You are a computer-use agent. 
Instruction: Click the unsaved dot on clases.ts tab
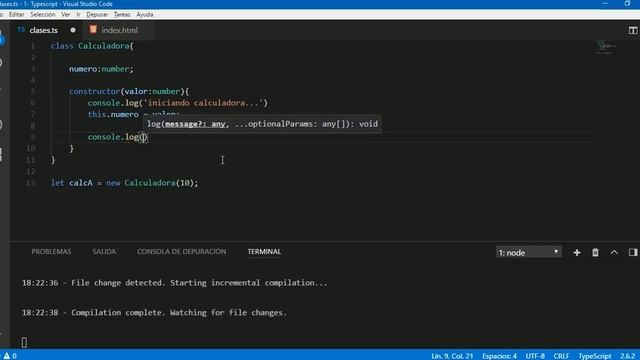click(x=73, y=30)
